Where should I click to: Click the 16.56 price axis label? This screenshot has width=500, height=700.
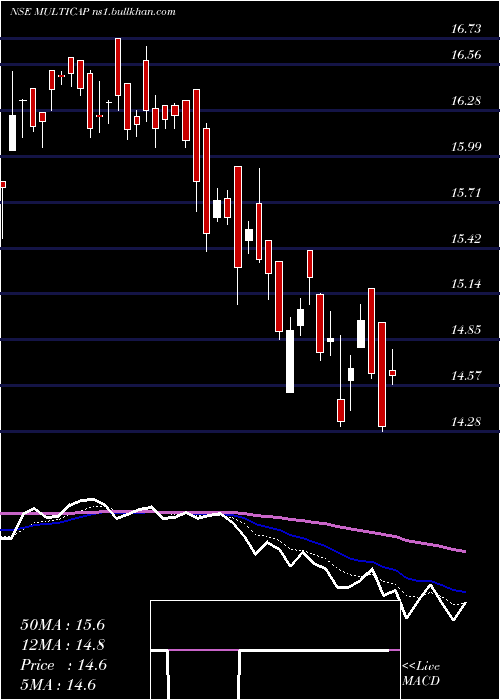pos(466,55)
